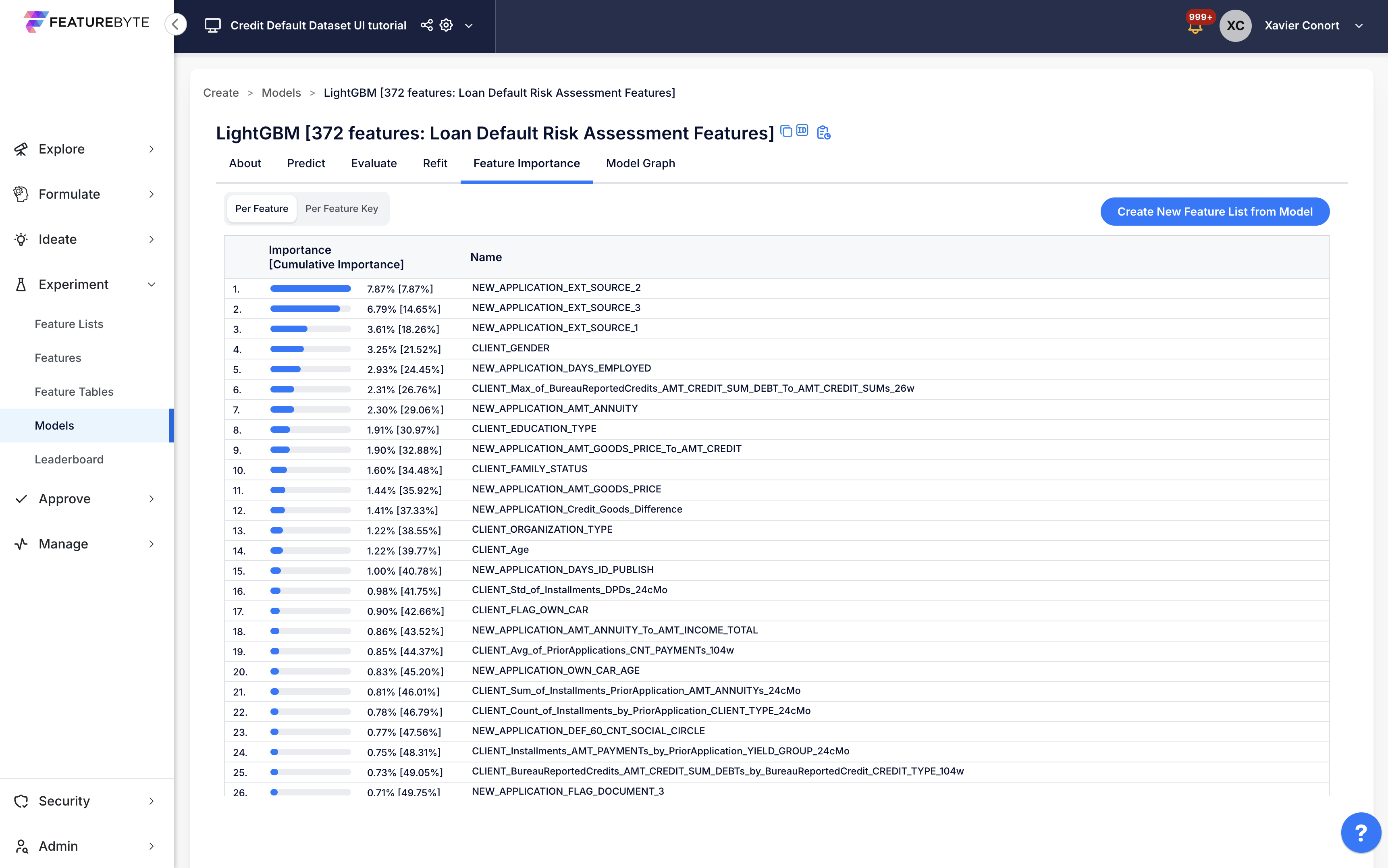Open the task scheduler clipboard icon

(x=824, y=132)
